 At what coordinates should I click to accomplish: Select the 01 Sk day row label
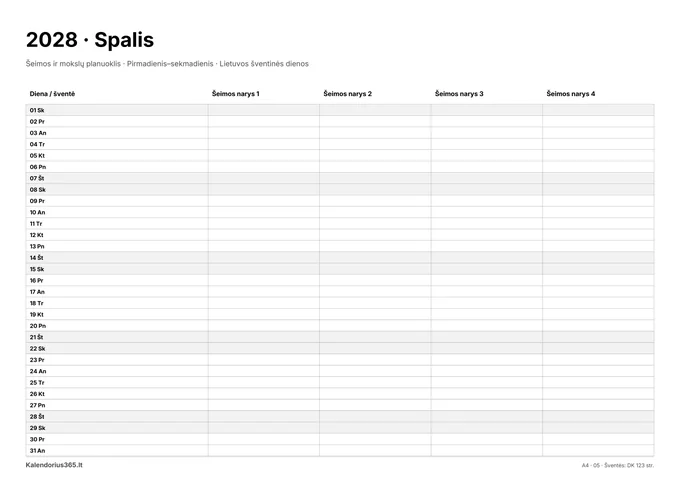click(37, 110)
